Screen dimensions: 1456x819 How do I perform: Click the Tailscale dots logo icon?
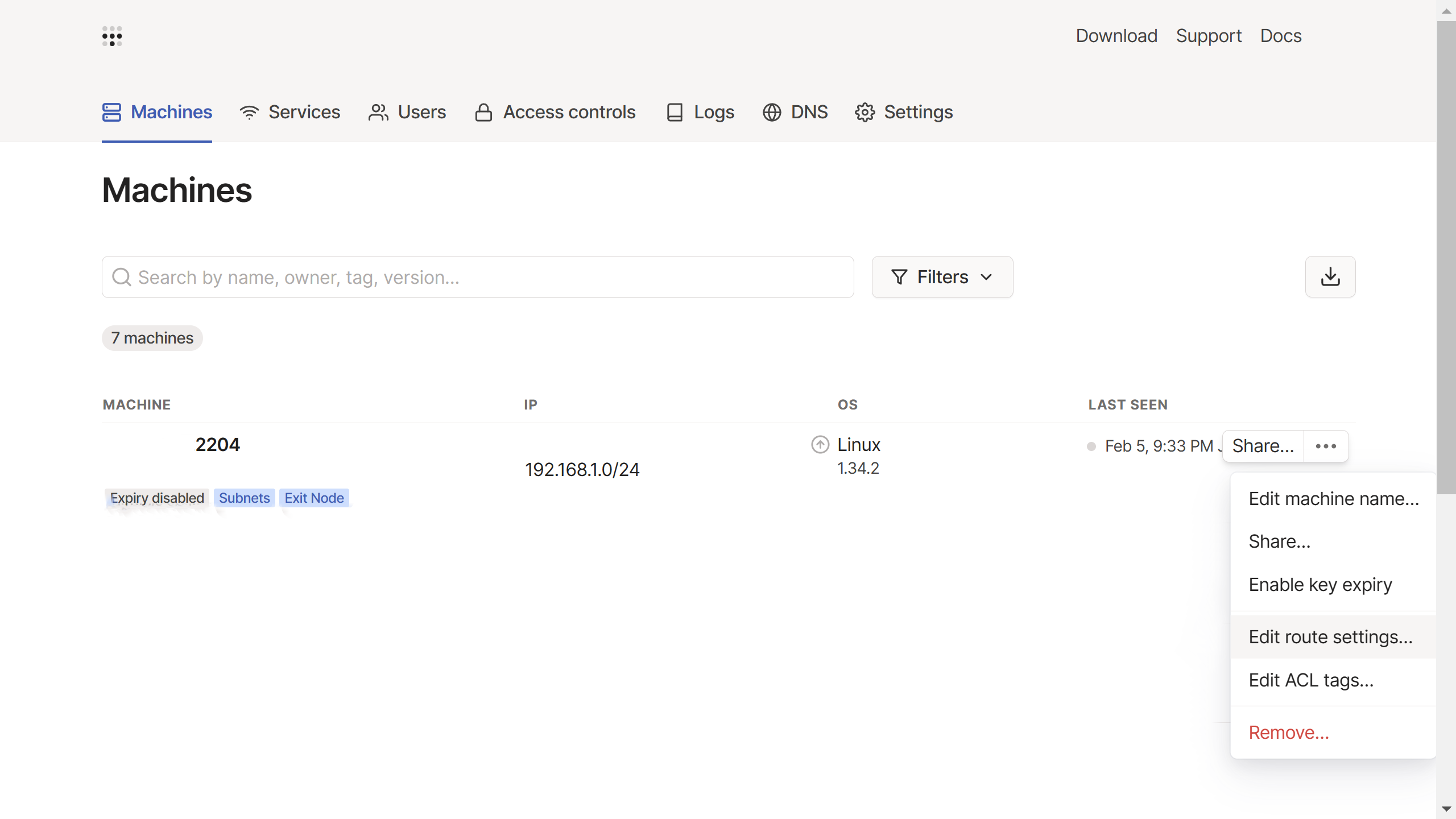click(x=112, y=36)
